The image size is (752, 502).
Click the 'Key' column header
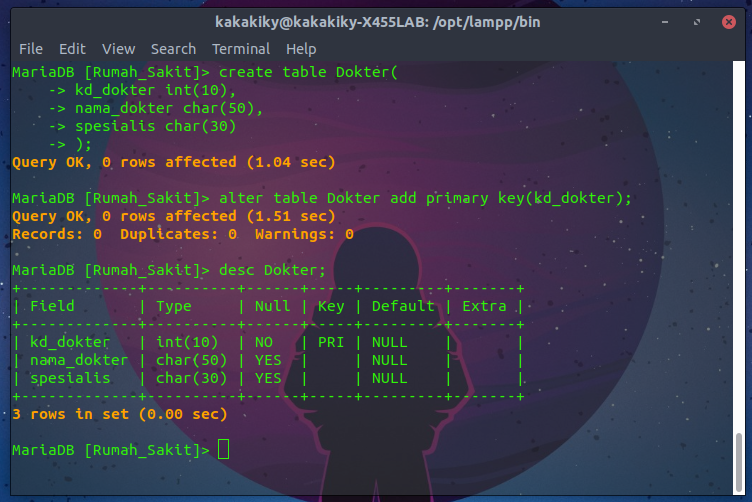(x=331, y=306)
